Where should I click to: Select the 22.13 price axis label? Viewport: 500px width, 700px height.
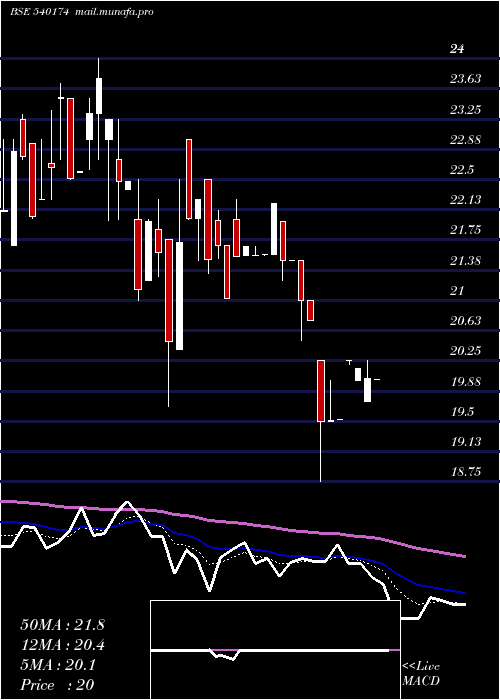coord(465,200)
